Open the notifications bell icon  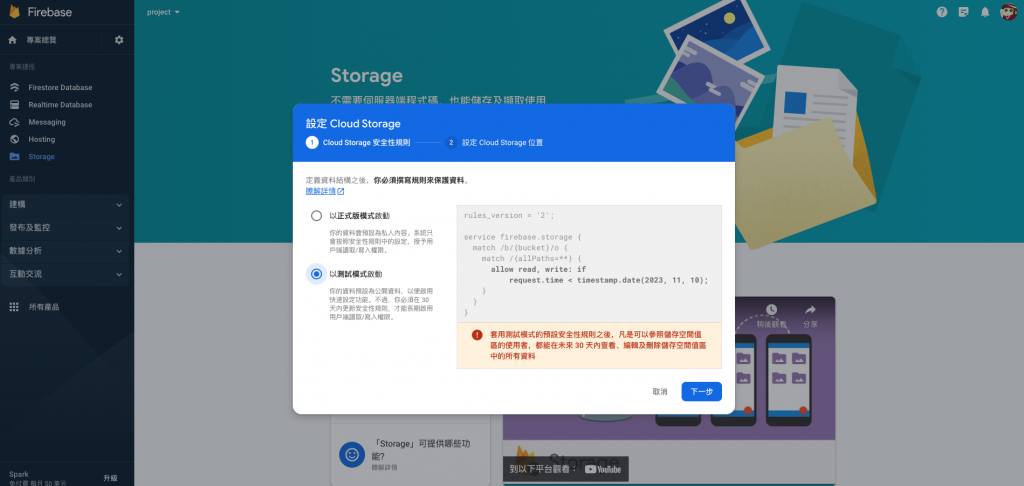(x=985, y=12)
